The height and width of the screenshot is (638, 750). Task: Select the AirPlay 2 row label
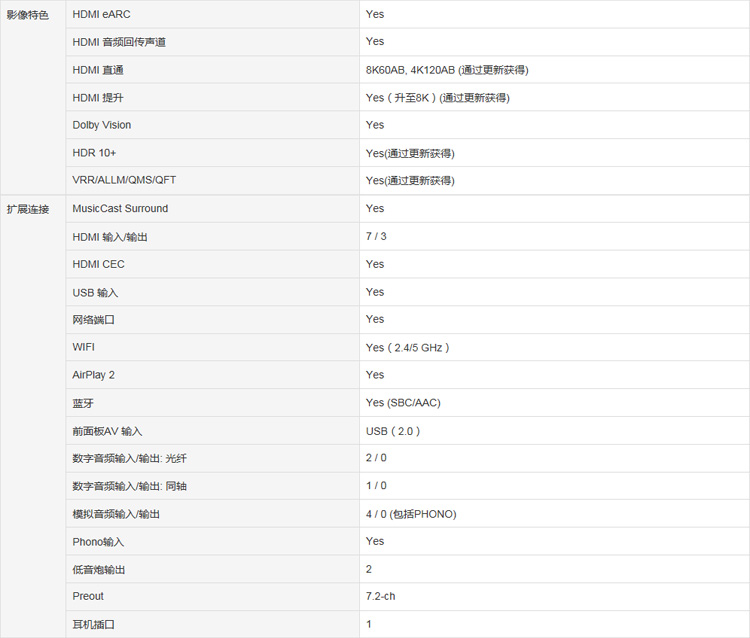(x=93, y=375)
